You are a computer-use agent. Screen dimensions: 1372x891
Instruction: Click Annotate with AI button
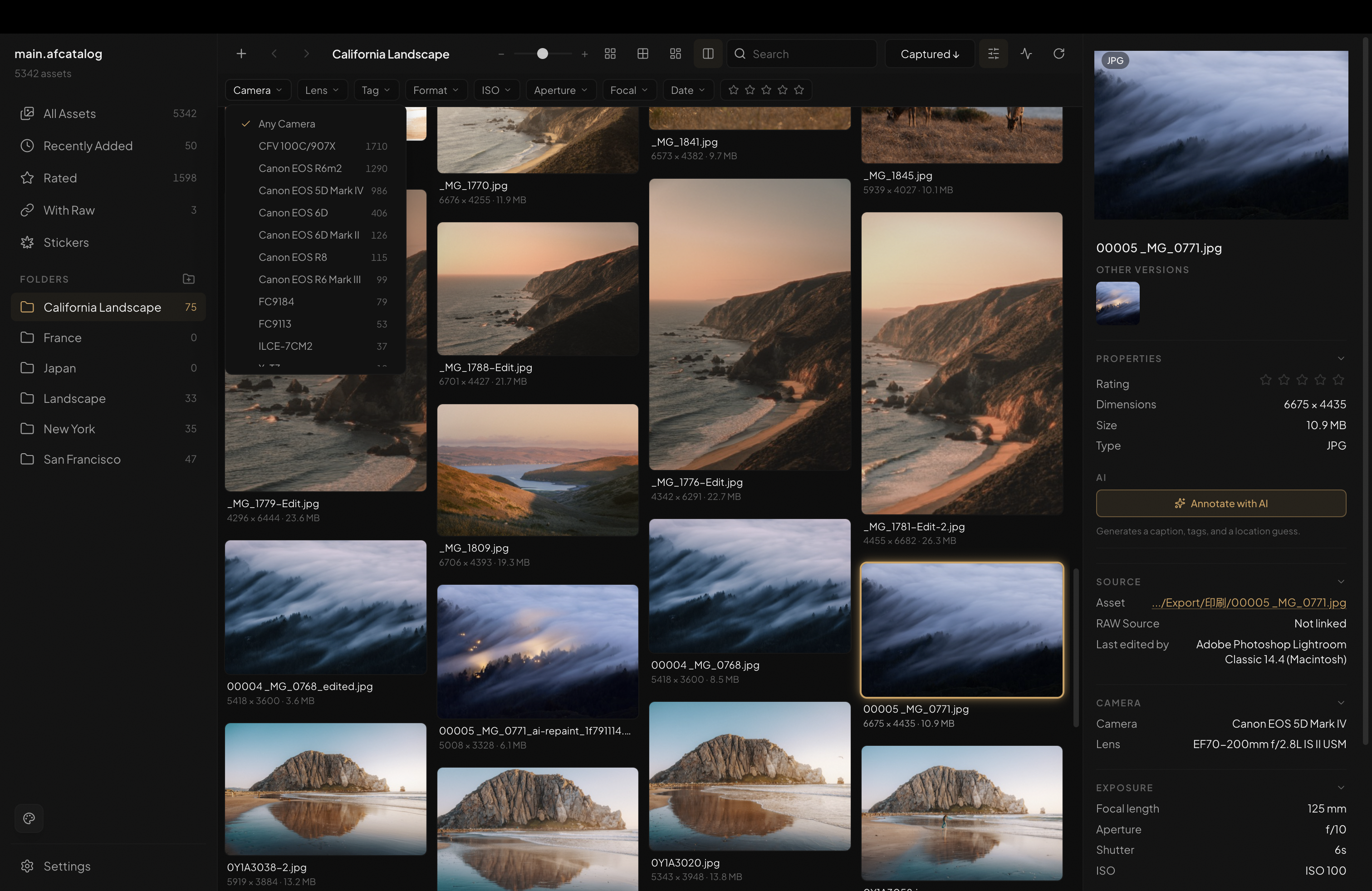point(1221,503)
